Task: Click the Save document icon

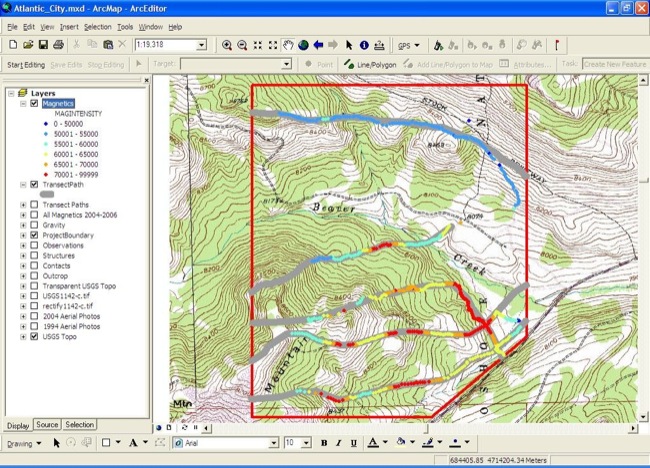Action: click(x=43, y=45)
